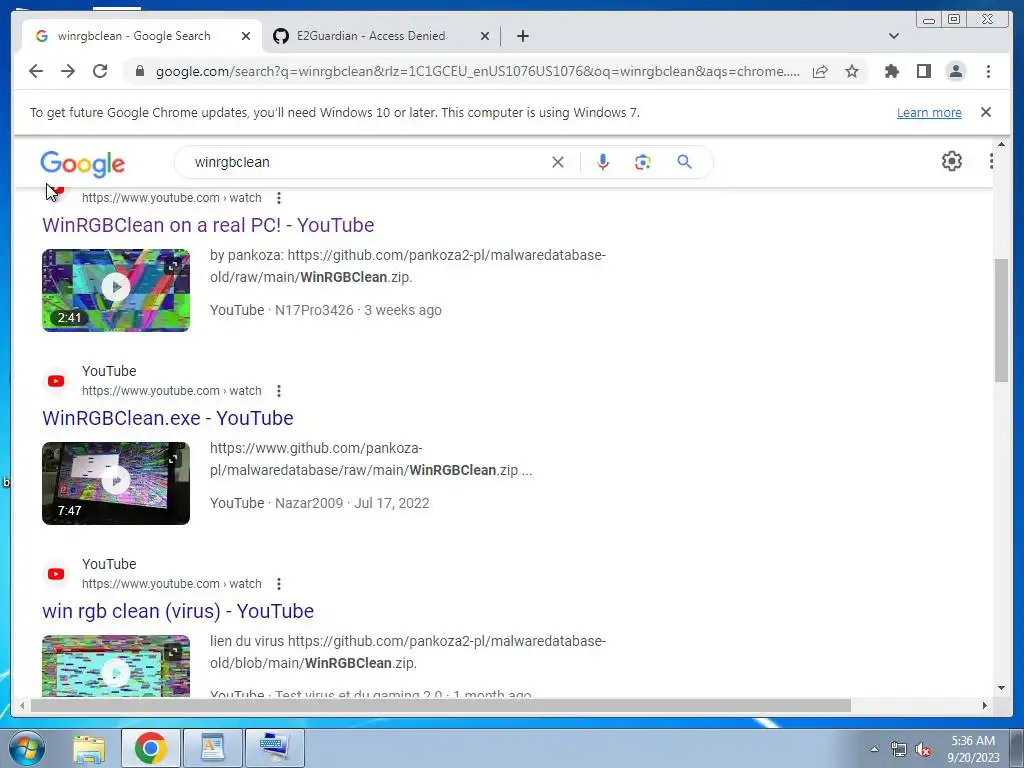
Task: Submit search with the magnifier icon
Action: (684, 162)
